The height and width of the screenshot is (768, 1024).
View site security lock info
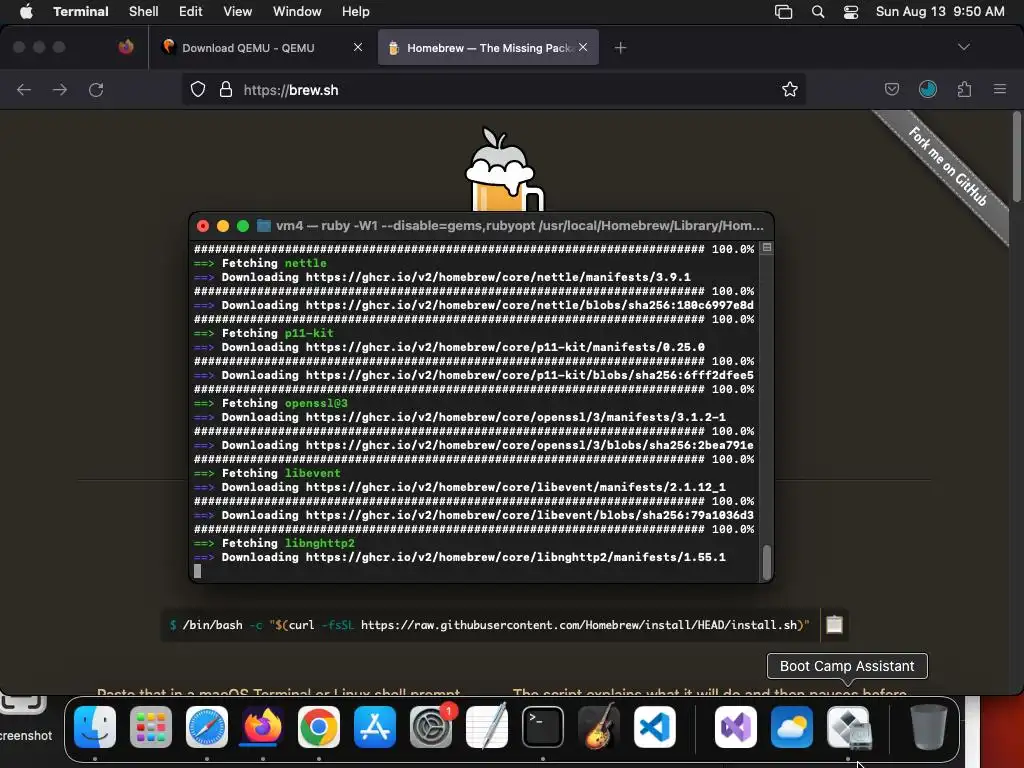click(226, 89)
